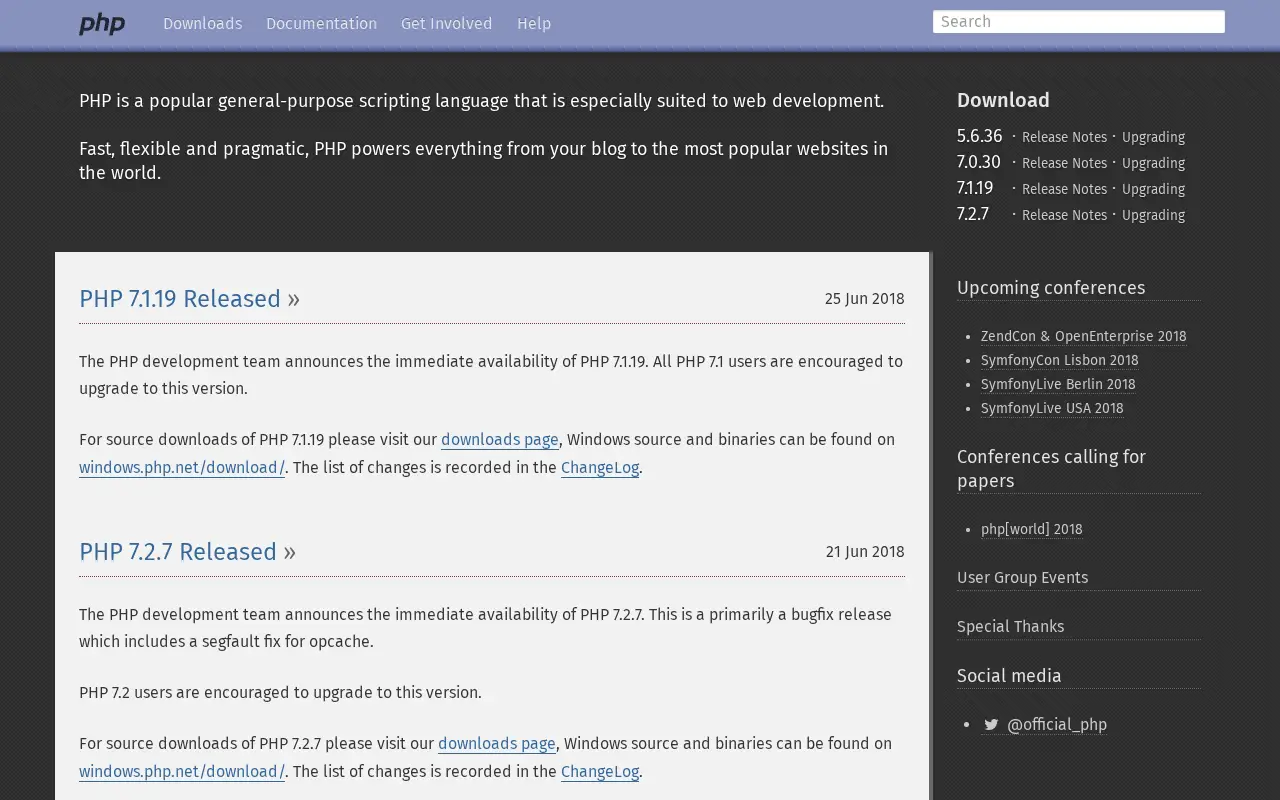Open Upgrading guide for 7.1.19

[x=1153, y=189]
